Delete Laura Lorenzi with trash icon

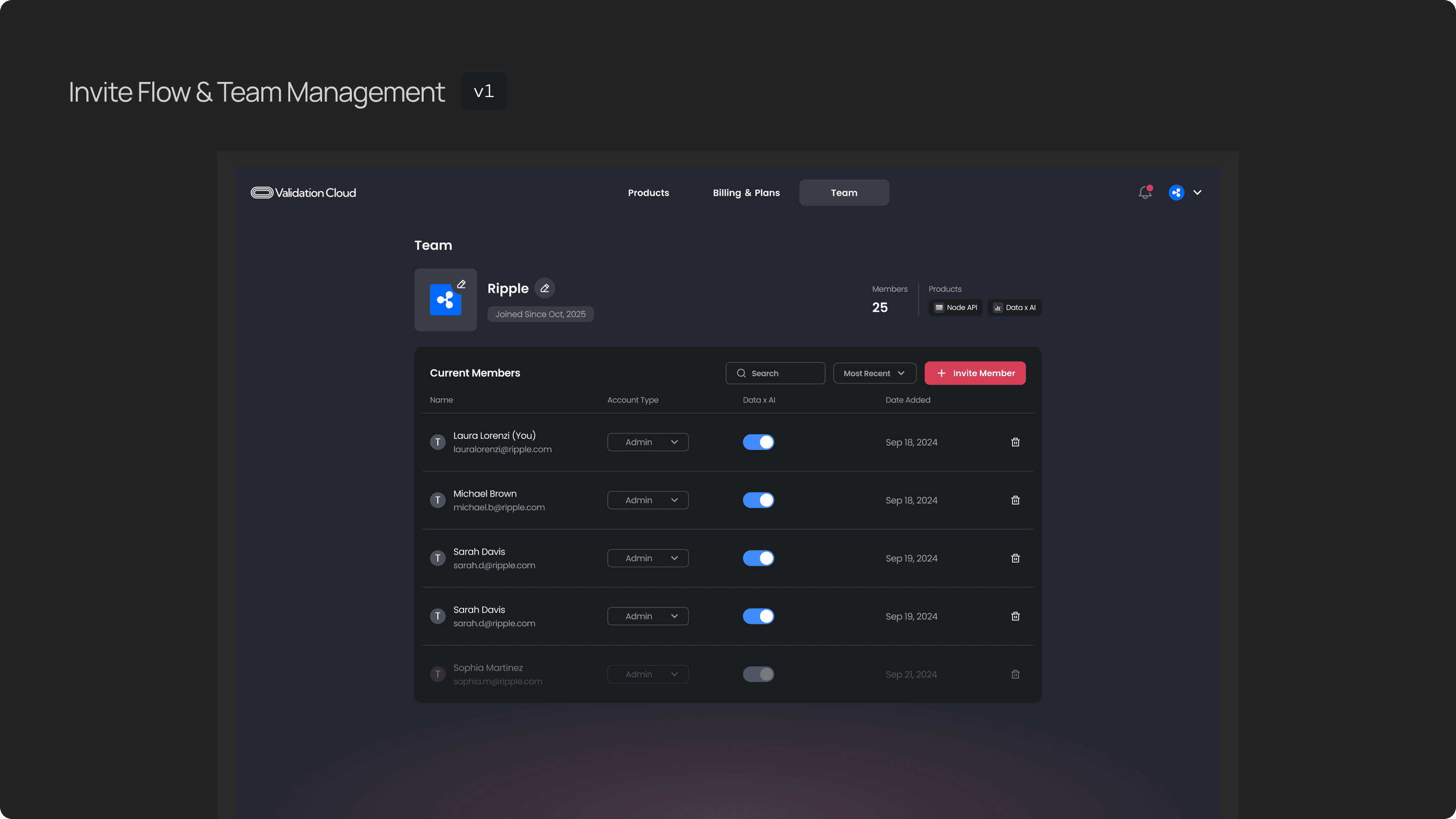click(x=1015, y=442)
